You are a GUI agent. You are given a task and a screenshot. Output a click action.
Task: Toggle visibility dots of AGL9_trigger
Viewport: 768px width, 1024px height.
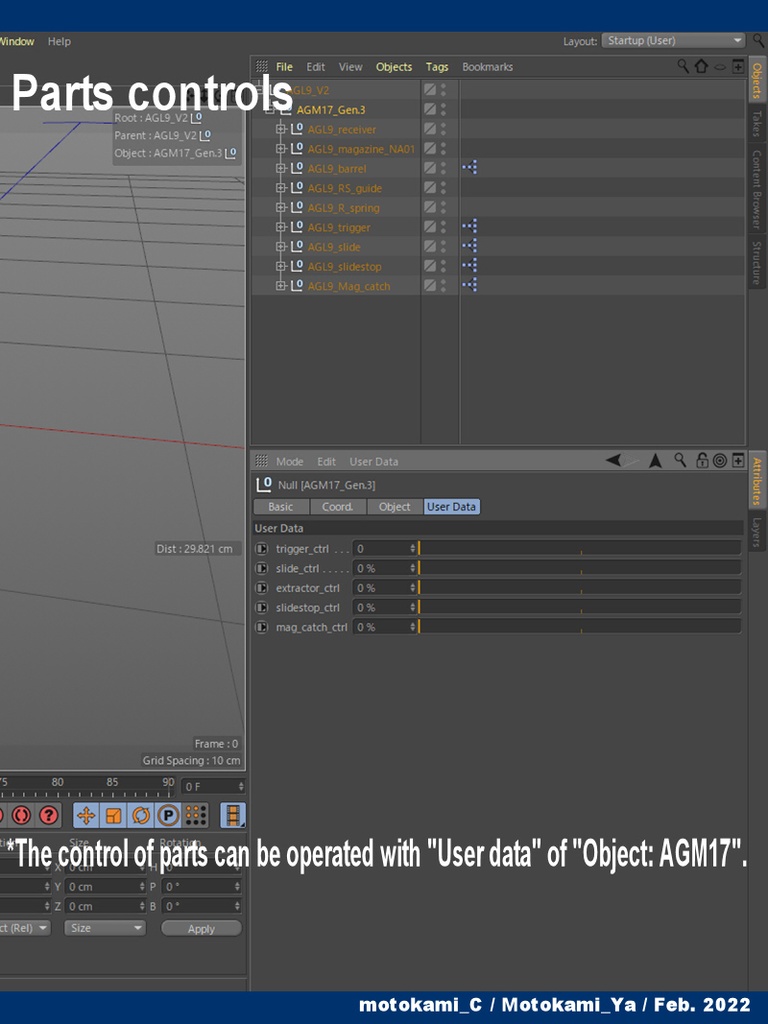pos(443,227)
